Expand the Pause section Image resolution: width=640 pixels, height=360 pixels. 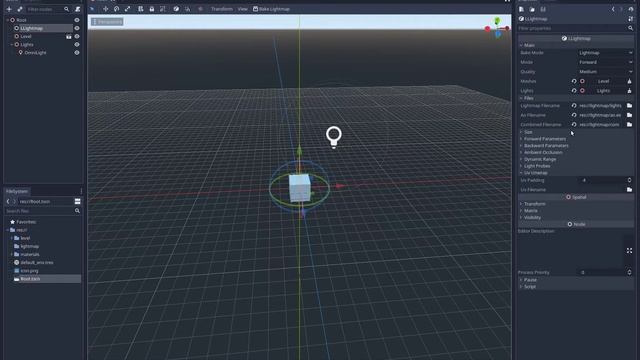tap(576, 280)
